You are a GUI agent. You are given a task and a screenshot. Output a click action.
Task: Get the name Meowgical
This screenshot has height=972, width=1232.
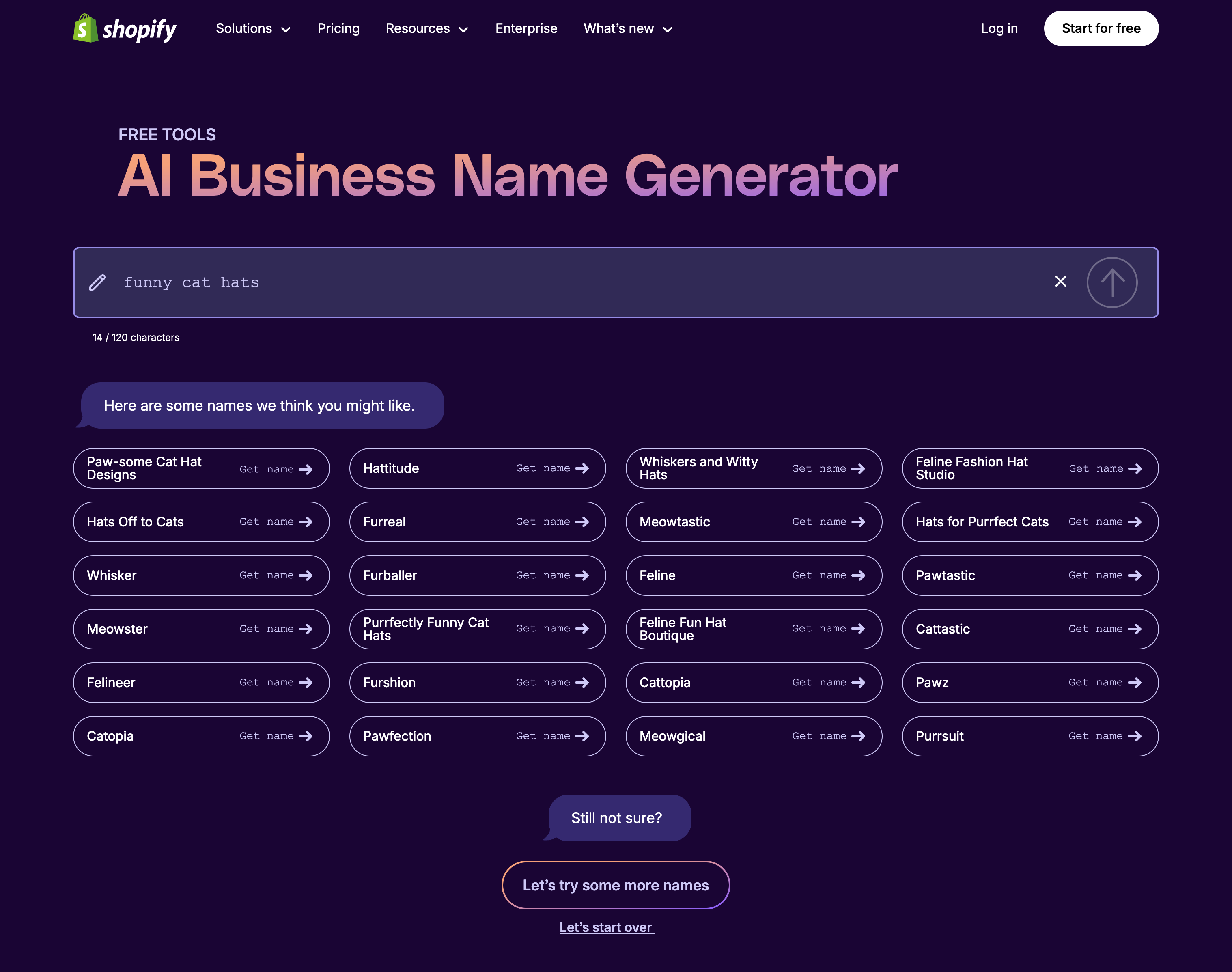(x=829, y=736)
